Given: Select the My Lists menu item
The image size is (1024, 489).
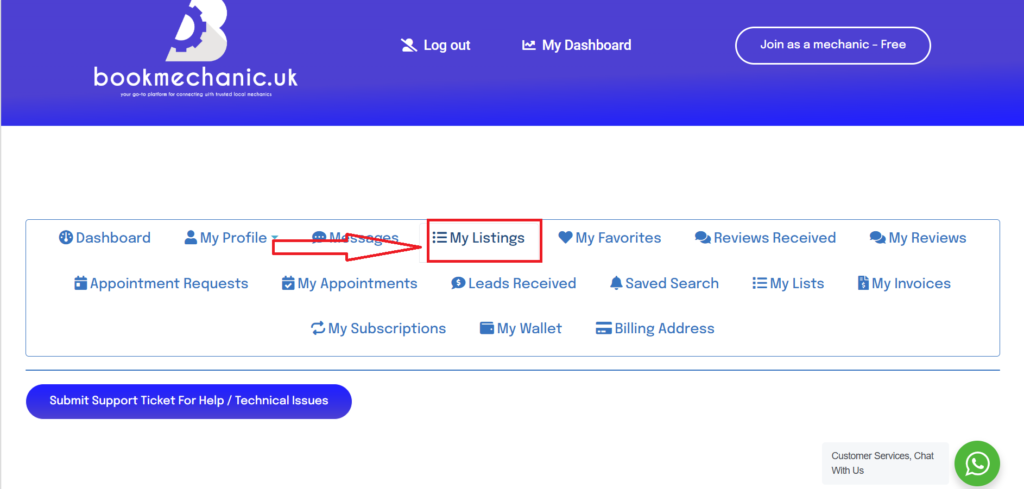Looking at the screenshot, I should pyautogui.click(x=788, y=283).
